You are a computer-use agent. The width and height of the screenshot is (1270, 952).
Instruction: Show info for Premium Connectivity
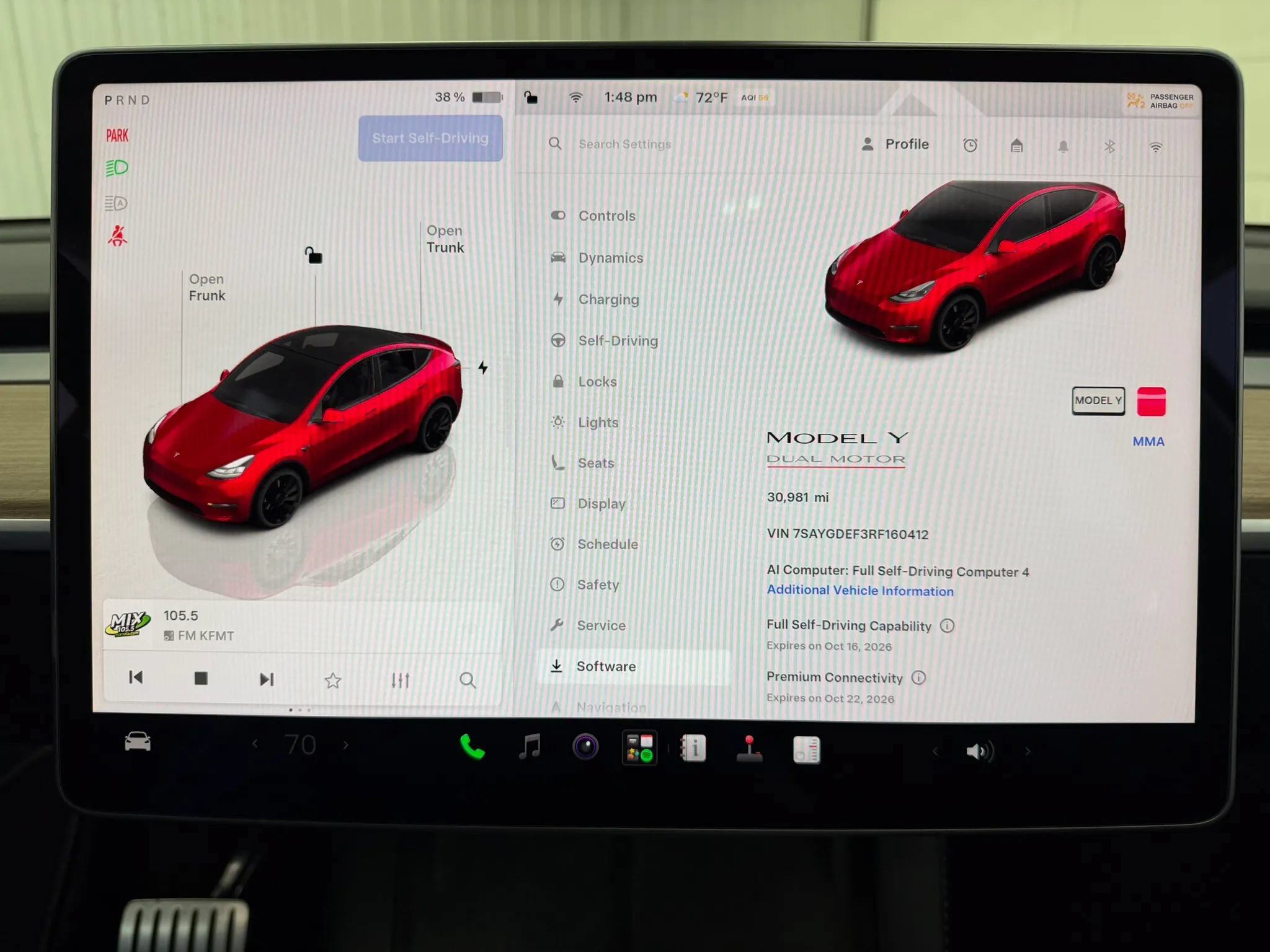pyautogui.click(x=918, y=677)
